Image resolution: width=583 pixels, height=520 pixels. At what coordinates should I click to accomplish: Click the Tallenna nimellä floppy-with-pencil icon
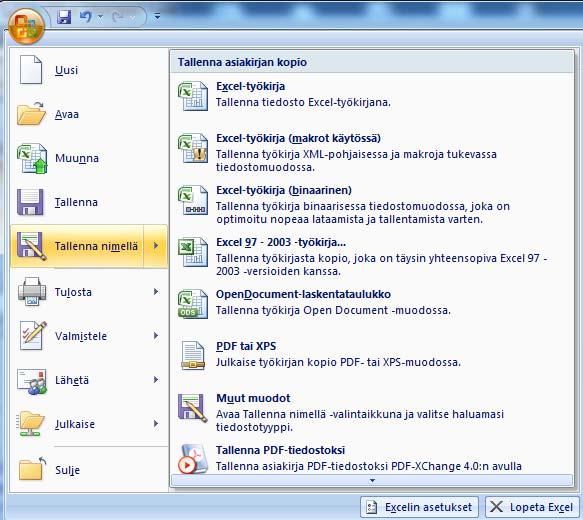[32, 246]
